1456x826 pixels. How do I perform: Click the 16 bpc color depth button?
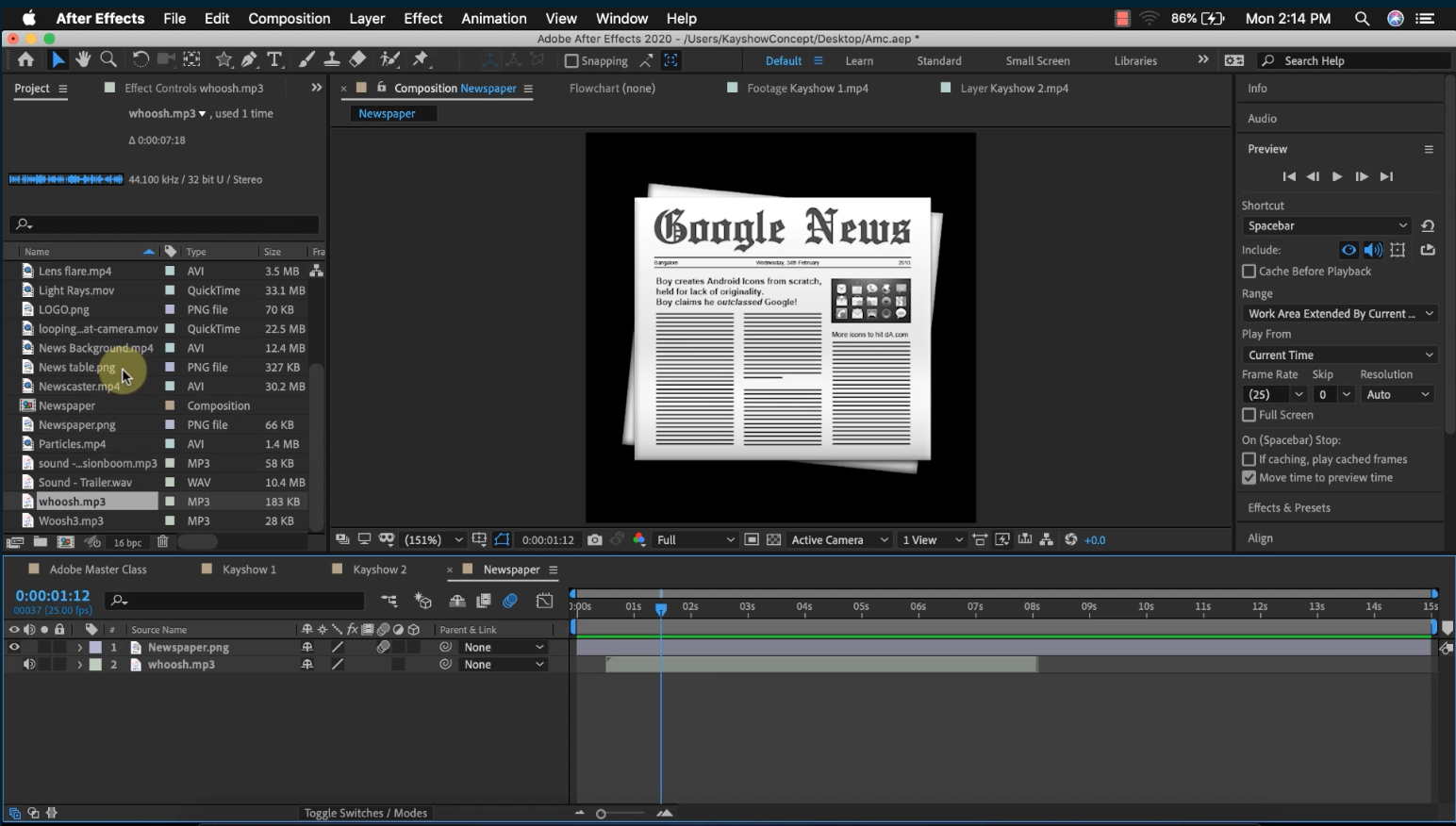[127, 542]
